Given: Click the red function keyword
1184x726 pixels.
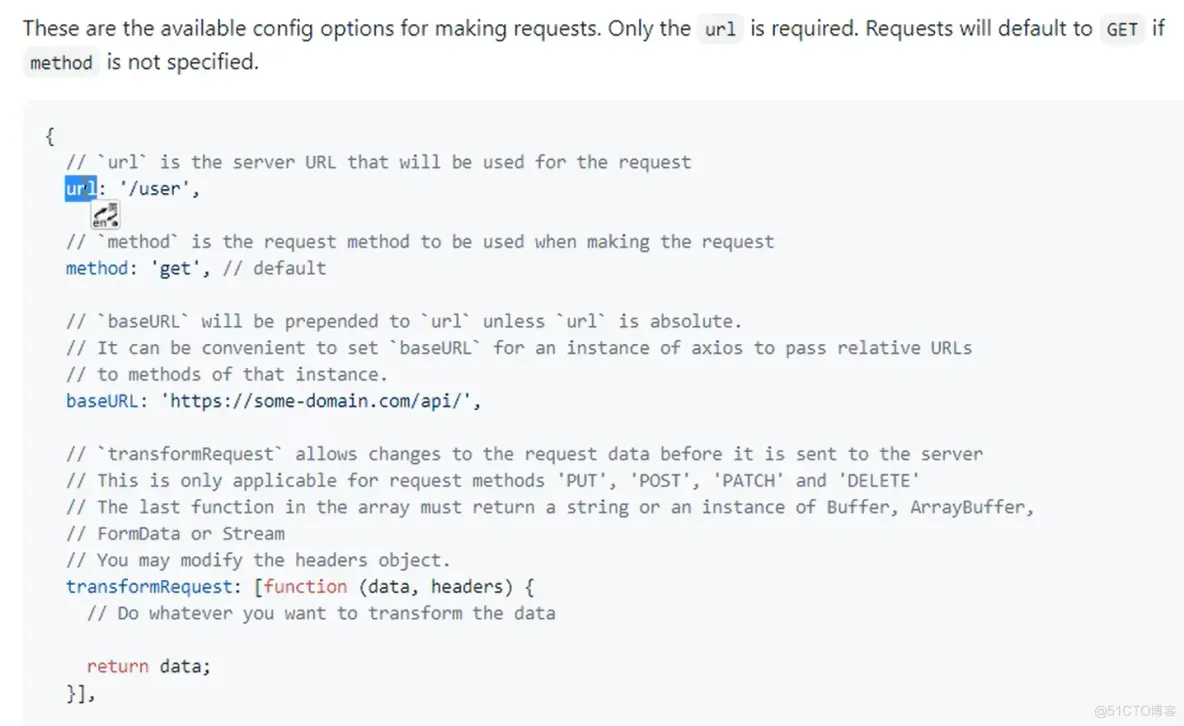Looking at the screenshot, I should coord(305,586).
